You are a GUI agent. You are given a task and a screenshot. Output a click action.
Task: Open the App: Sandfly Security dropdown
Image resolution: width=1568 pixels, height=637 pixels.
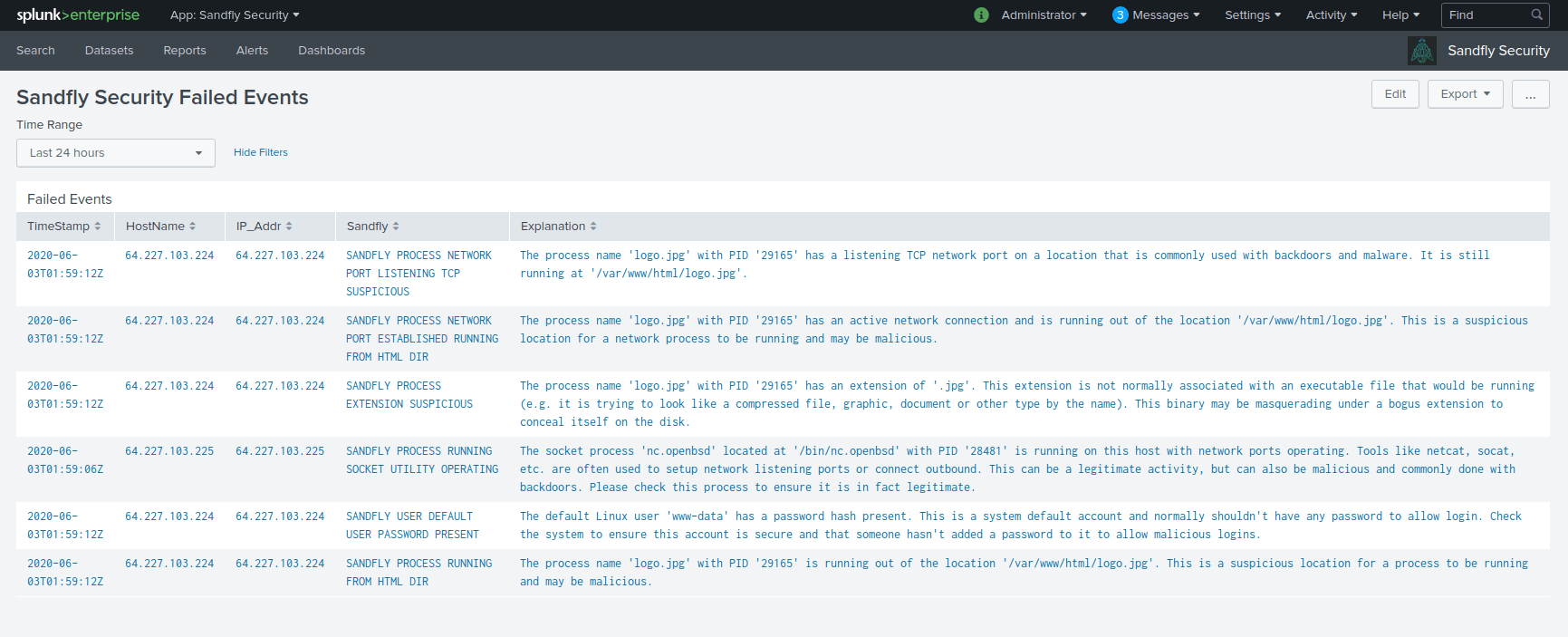235,14
